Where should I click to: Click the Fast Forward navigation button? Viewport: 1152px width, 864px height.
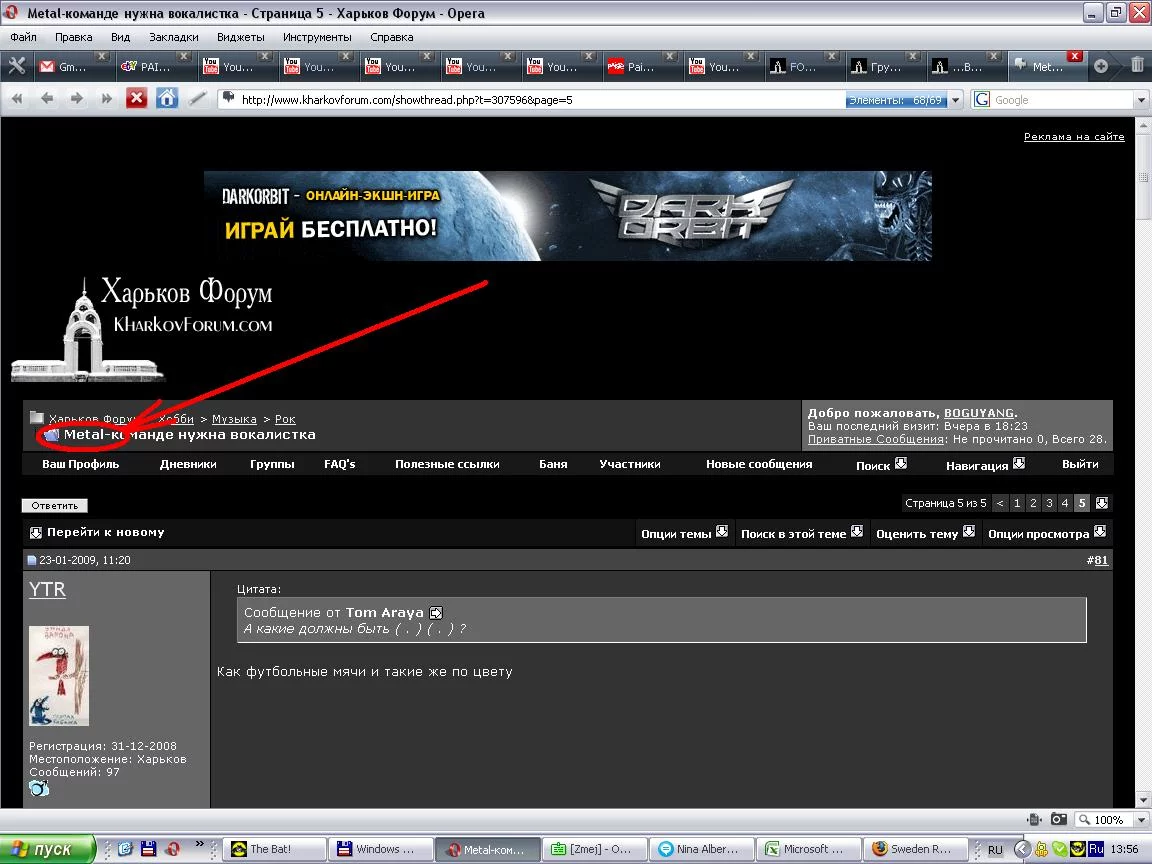107,98
